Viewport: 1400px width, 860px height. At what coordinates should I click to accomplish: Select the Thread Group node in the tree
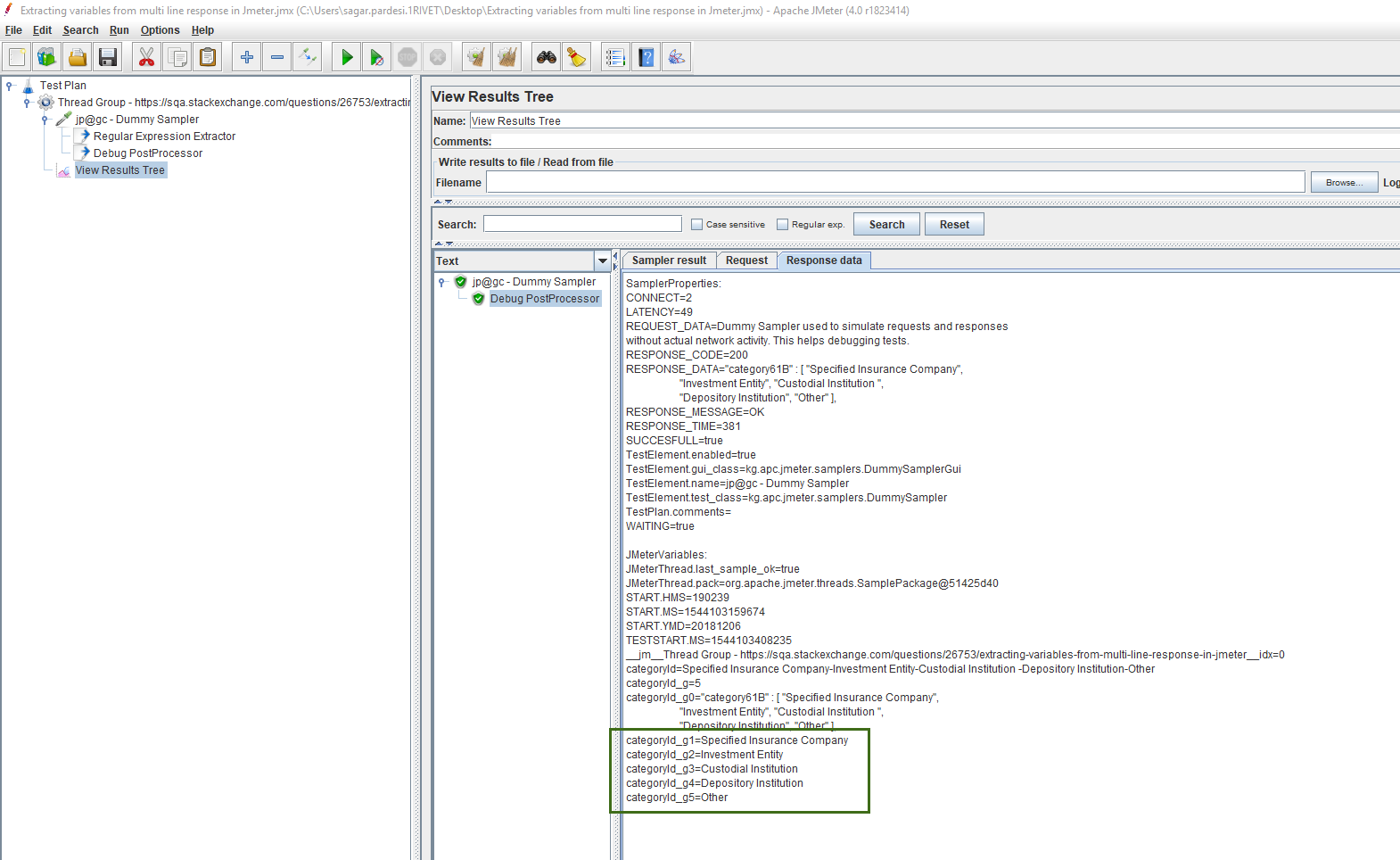(x=234, y=103)
